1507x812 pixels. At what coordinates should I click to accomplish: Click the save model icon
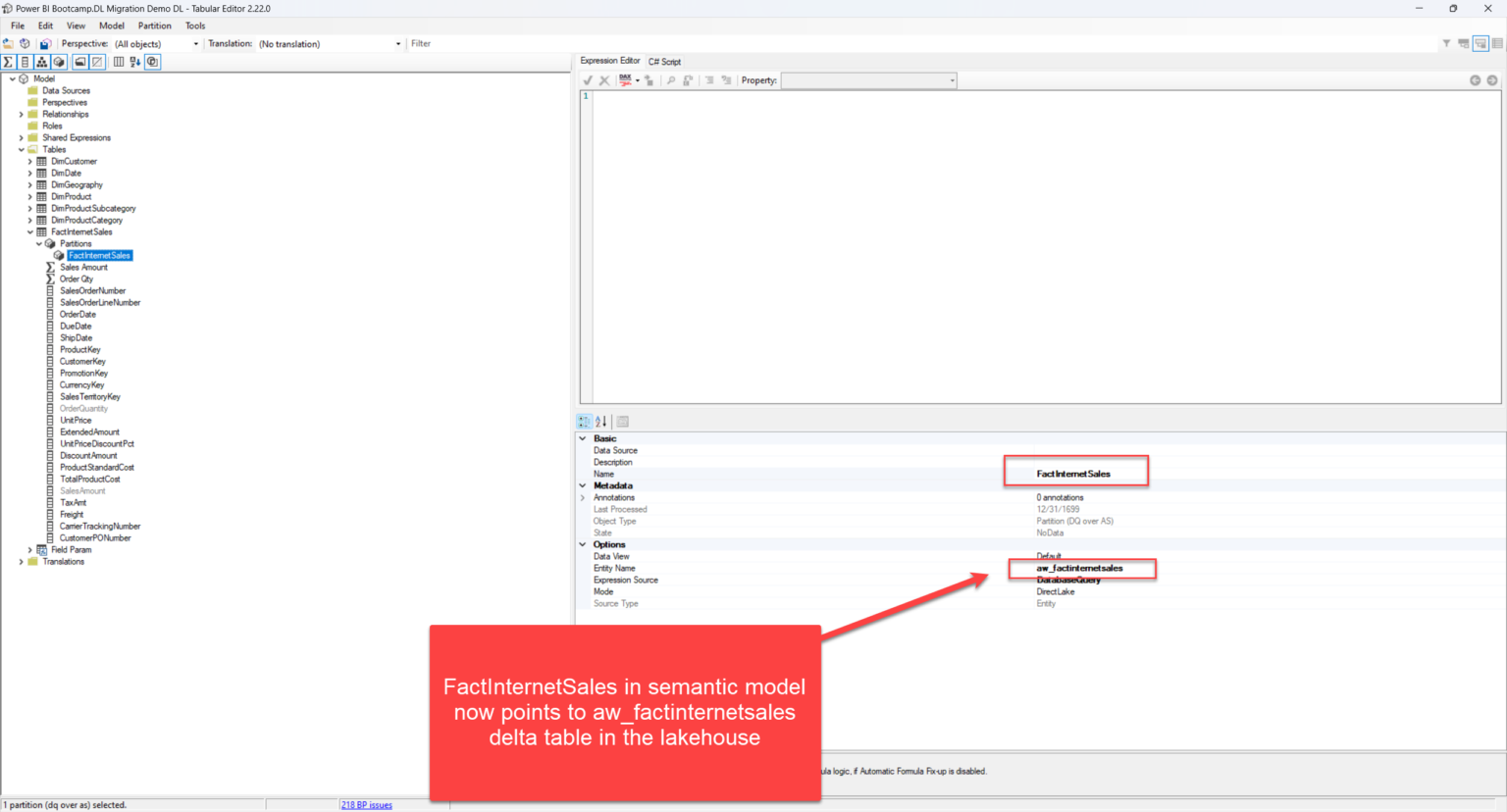point(44,44)
